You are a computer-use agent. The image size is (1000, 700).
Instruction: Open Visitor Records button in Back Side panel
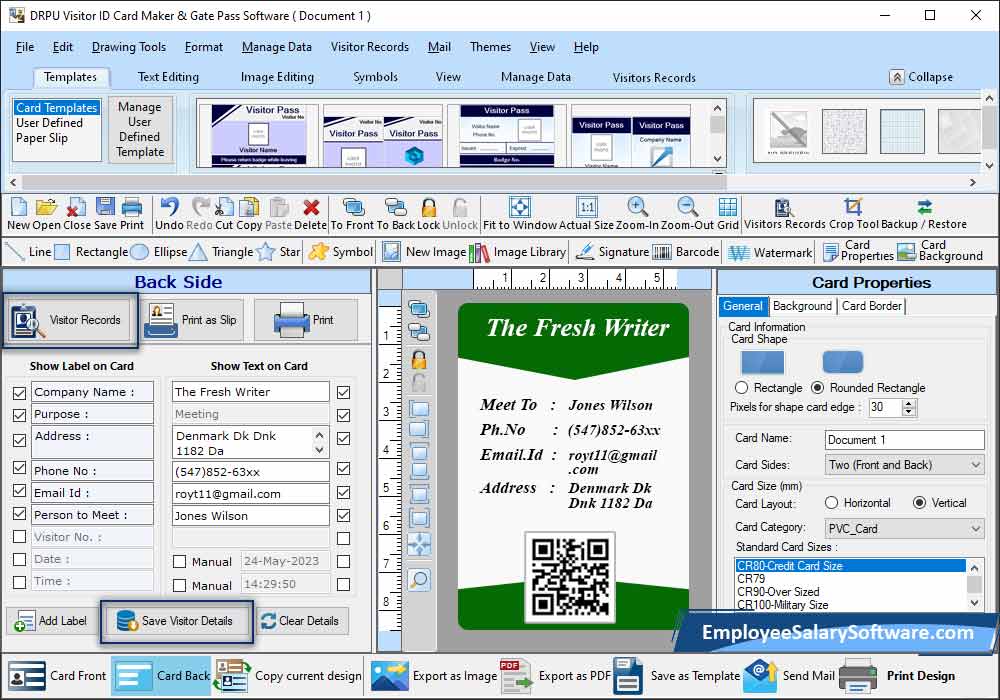[70, 320]
